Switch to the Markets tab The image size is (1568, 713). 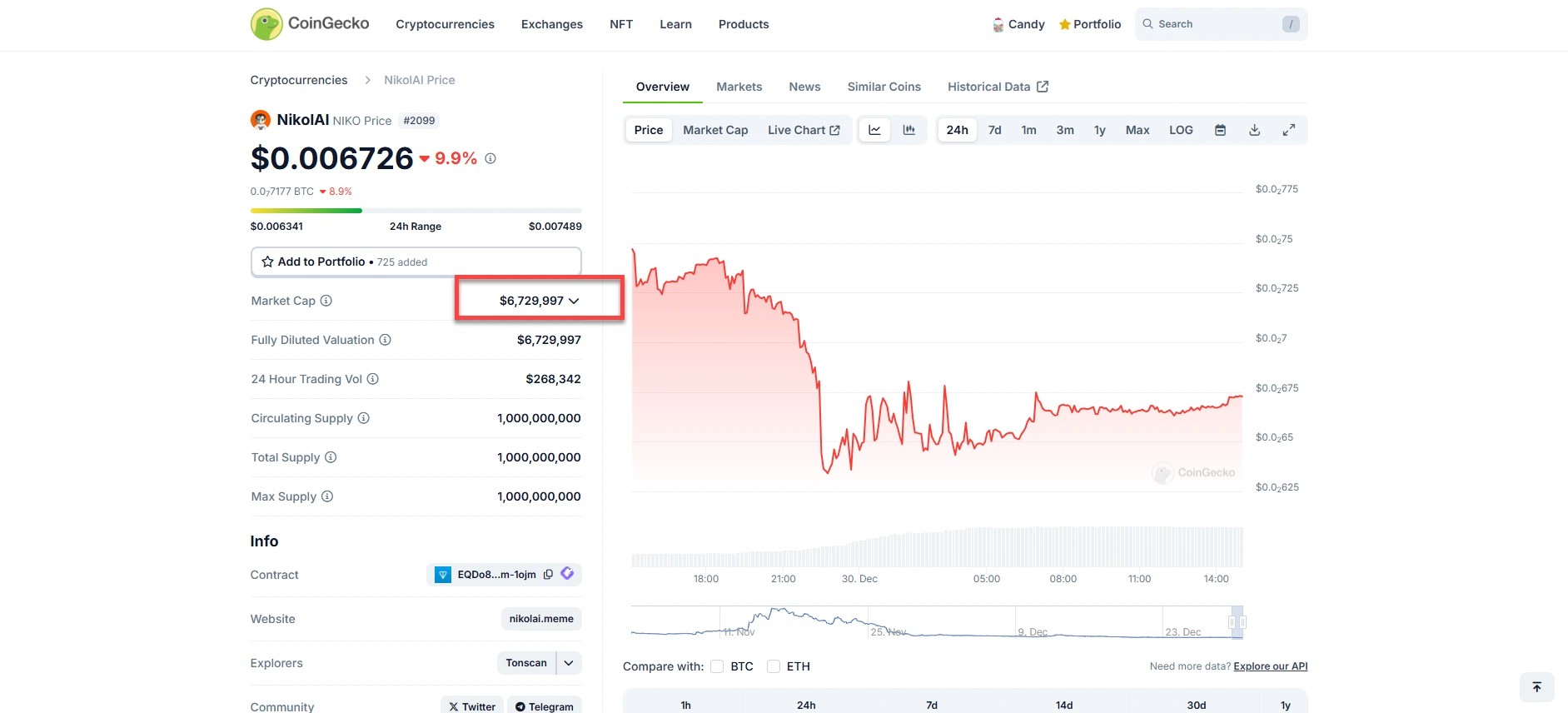pyautogui.click(x=739, y=87)
